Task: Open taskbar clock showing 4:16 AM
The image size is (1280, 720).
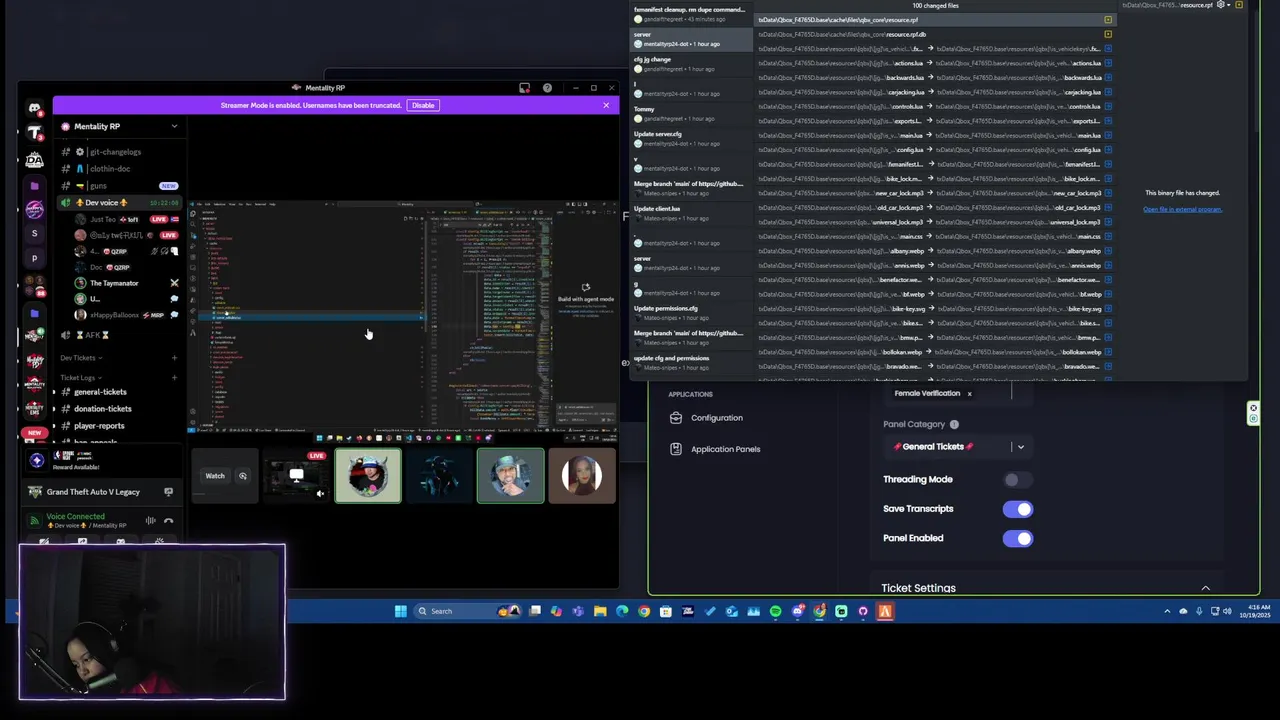Action: click(x=1257, y=611)
